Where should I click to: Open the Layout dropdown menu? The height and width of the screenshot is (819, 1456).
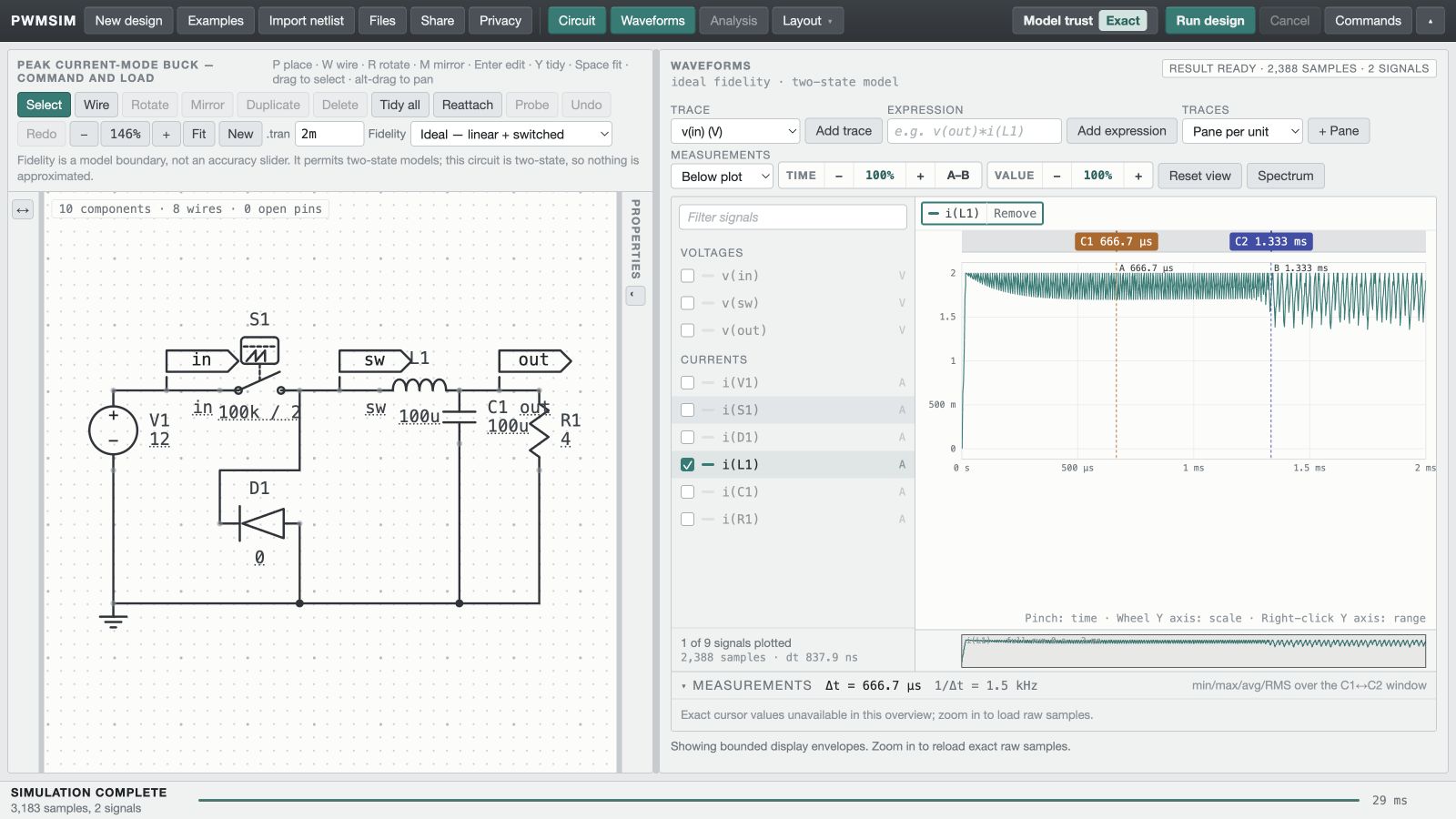[x=807, y=21]
